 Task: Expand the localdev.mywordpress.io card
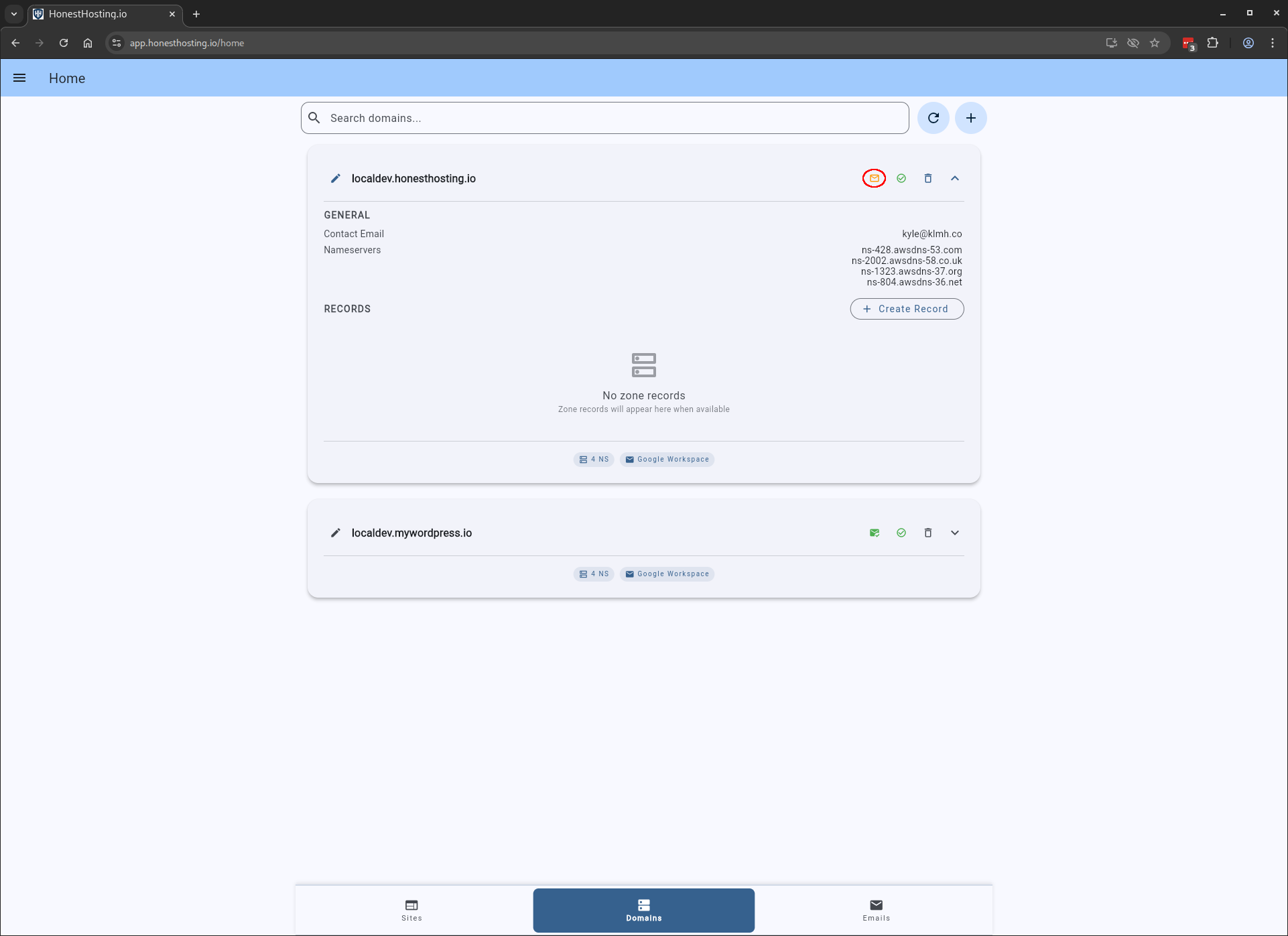[x=955, y=533]
